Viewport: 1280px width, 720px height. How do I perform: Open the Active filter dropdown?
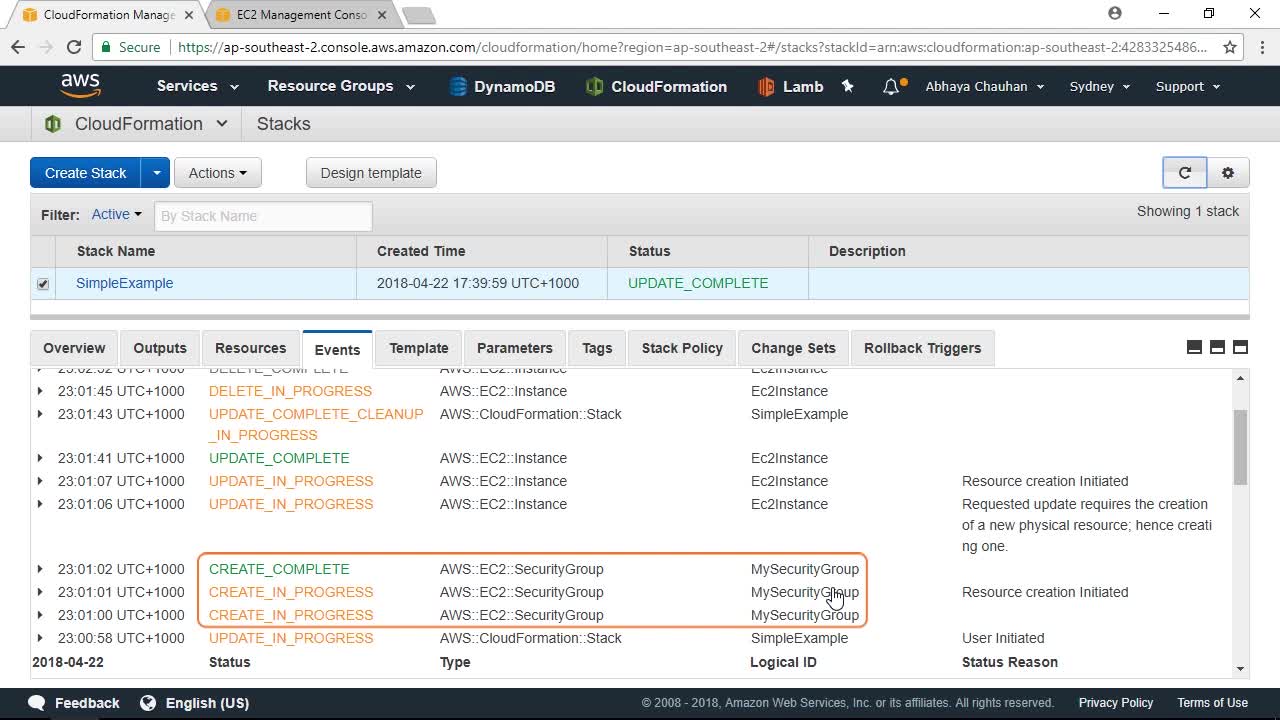click(116, 214)
